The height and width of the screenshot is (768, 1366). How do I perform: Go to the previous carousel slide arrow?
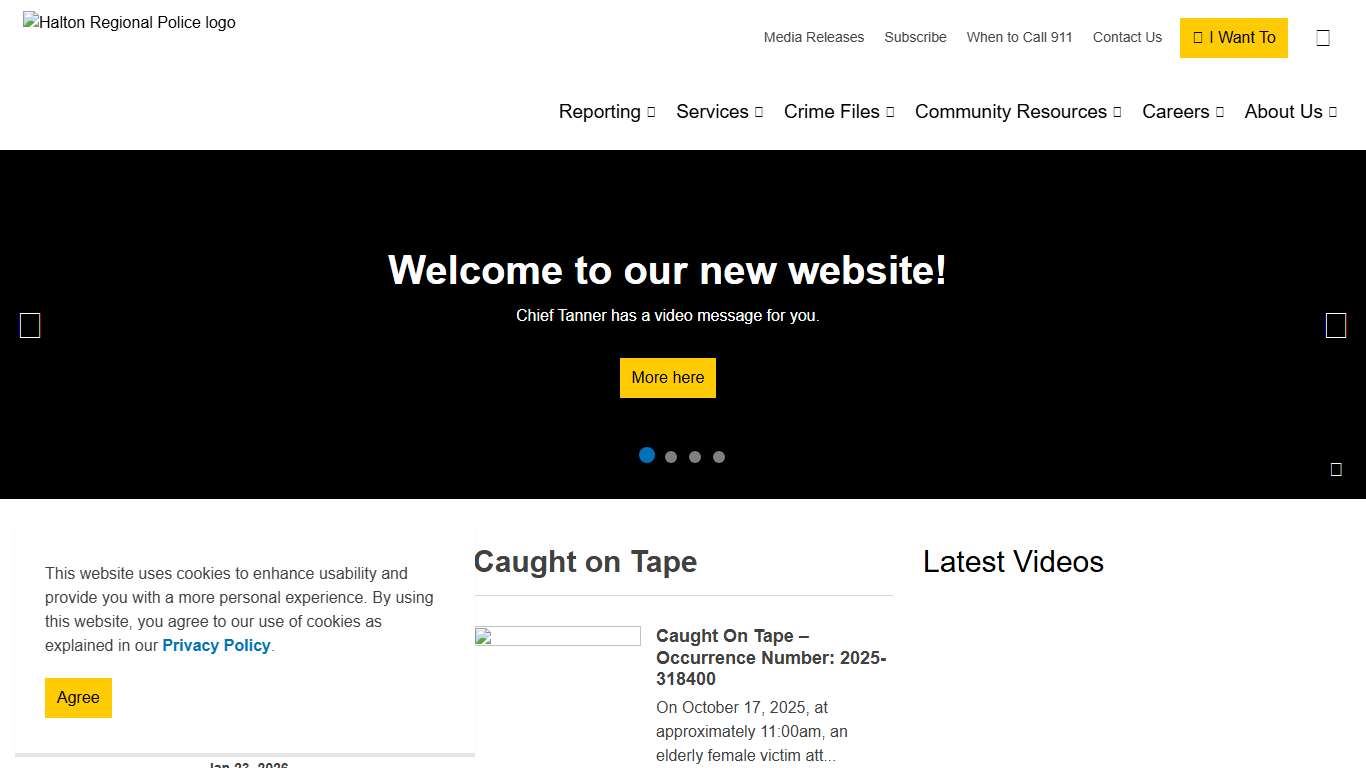pyautogui.click(x=30, y=326)
